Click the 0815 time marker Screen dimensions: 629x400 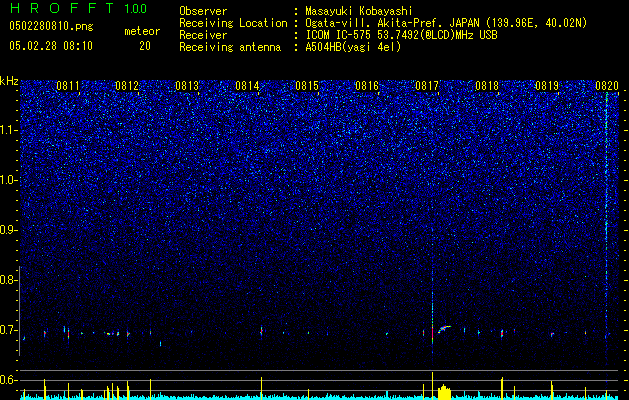point(307,85)
